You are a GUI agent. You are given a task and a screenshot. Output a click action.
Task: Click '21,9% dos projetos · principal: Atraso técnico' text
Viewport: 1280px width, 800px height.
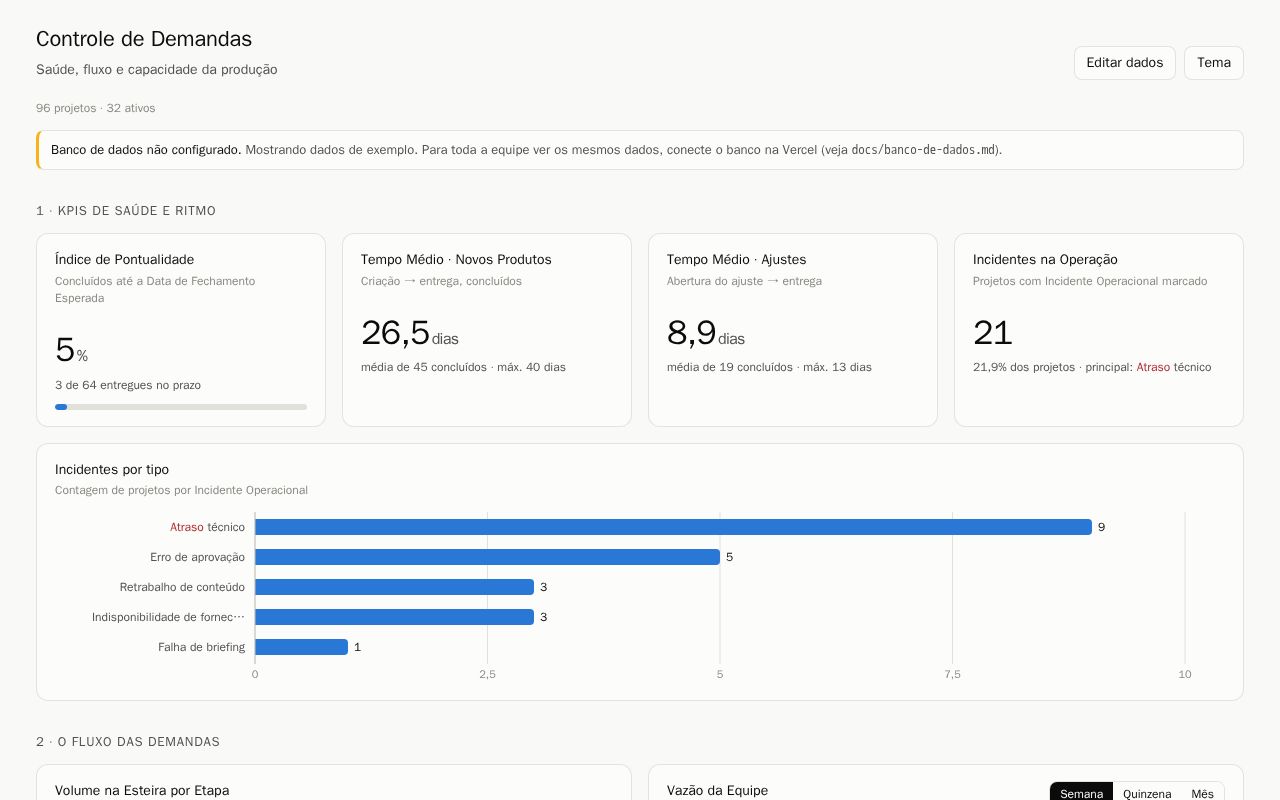[1092, 367]
